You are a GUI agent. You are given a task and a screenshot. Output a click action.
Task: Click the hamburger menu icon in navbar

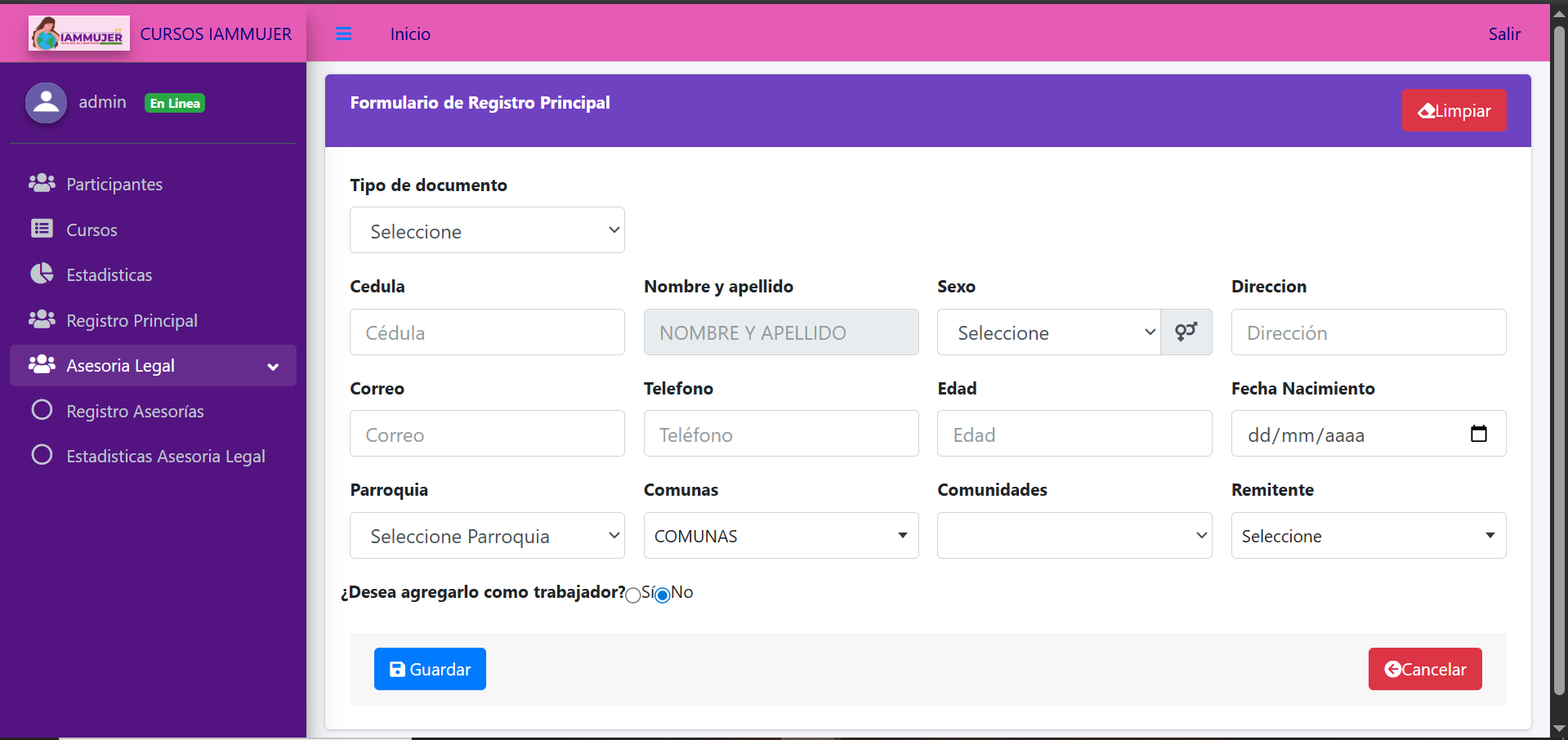pos(343,33)
